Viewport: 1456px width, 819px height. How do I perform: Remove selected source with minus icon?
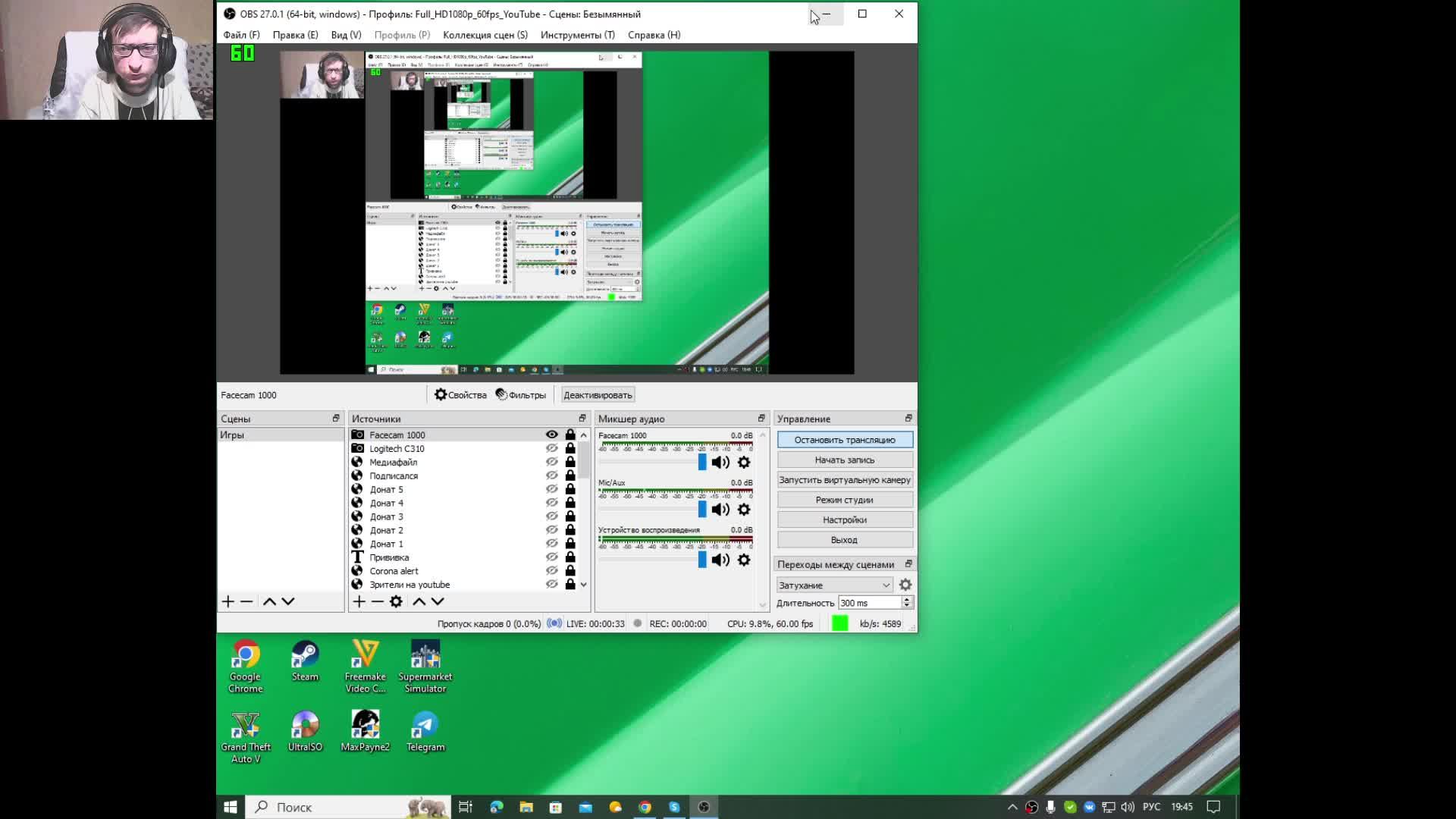tap(378, 601)
